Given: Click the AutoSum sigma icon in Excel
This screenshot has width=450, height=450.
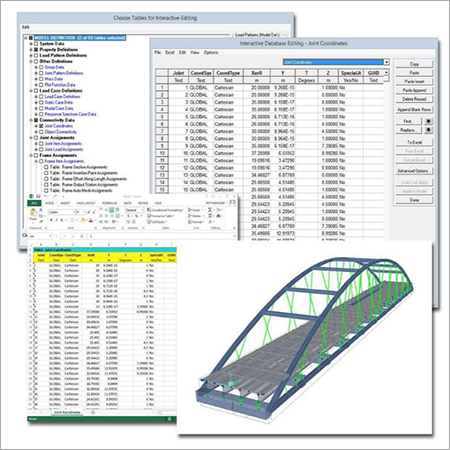Looking at the screenshot, I should coord(209,210).
